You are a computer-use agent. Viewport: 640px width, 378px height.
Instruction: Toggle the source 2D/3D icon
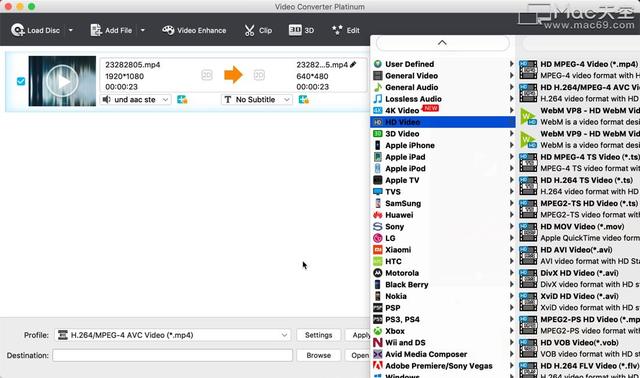tap(207, 75)
